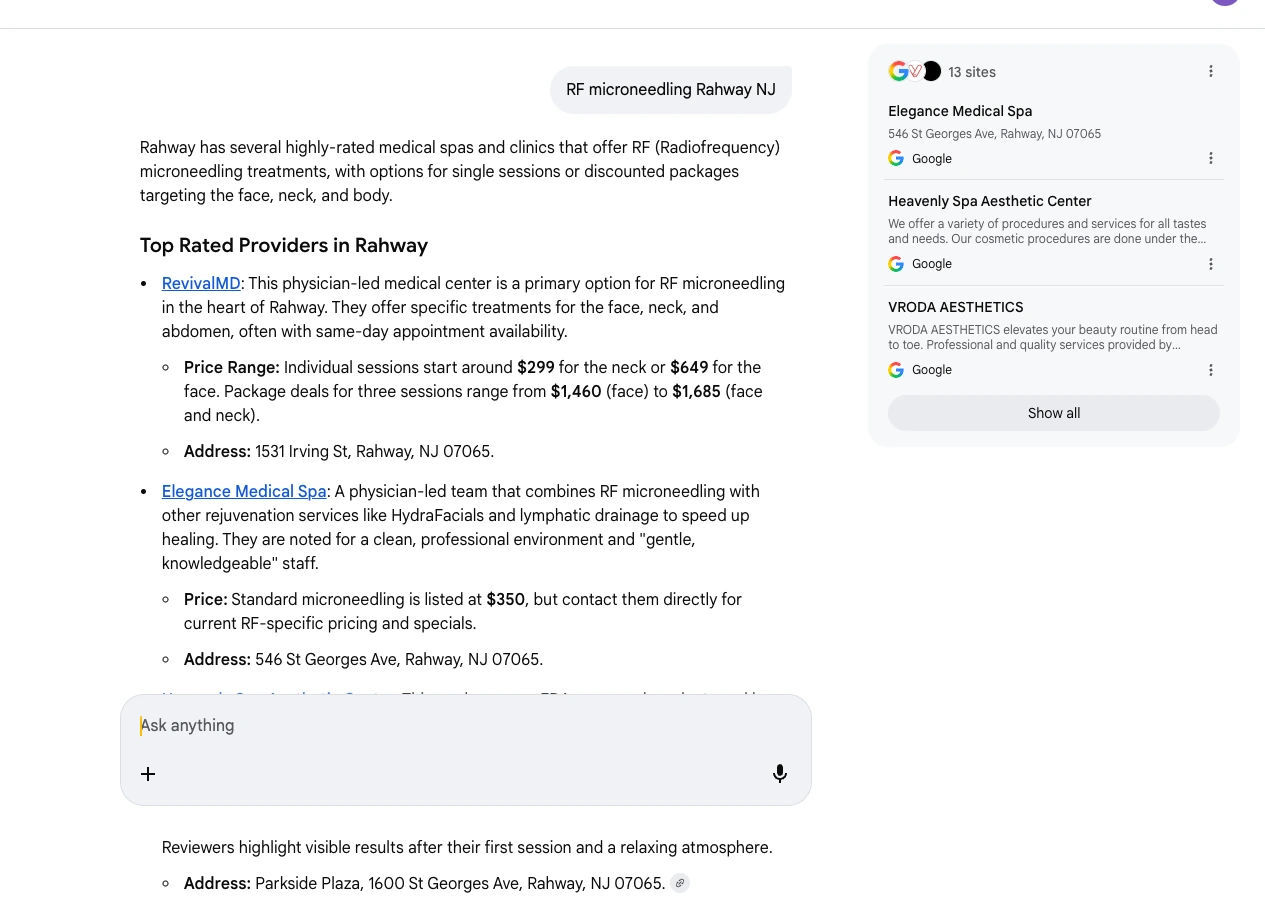Click the address 1531 Irving St, Rahway
This screenshot has height=900, width=1265.
[x=373, y=451]
